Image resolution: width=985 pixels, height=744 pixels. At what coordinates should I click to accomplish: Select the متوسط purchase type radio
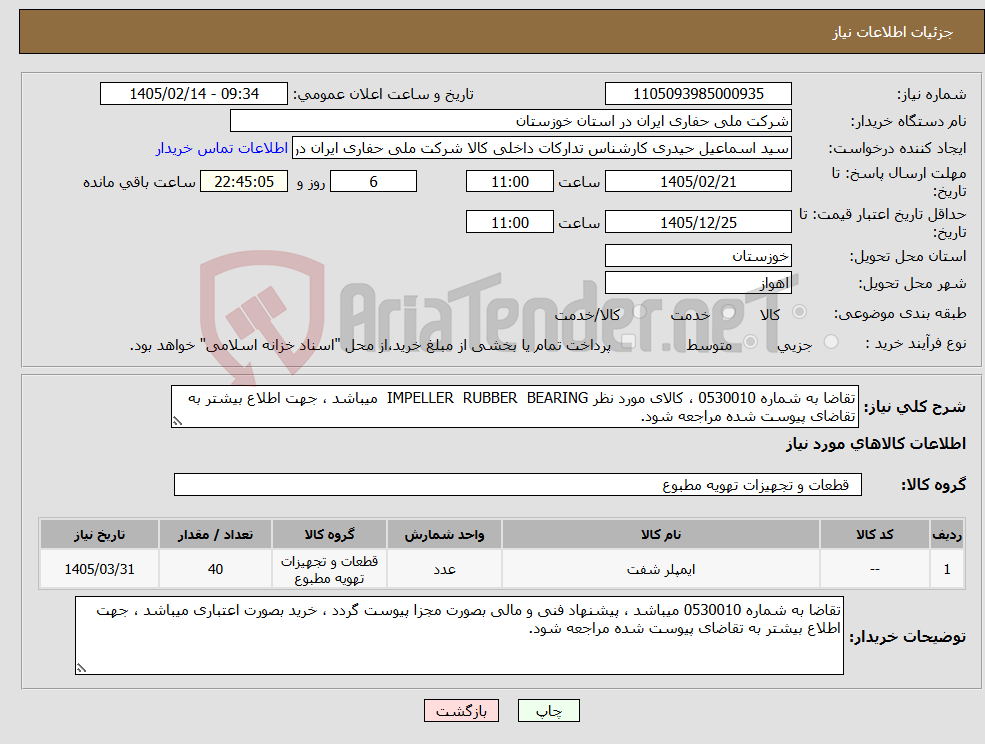point(750,342)
